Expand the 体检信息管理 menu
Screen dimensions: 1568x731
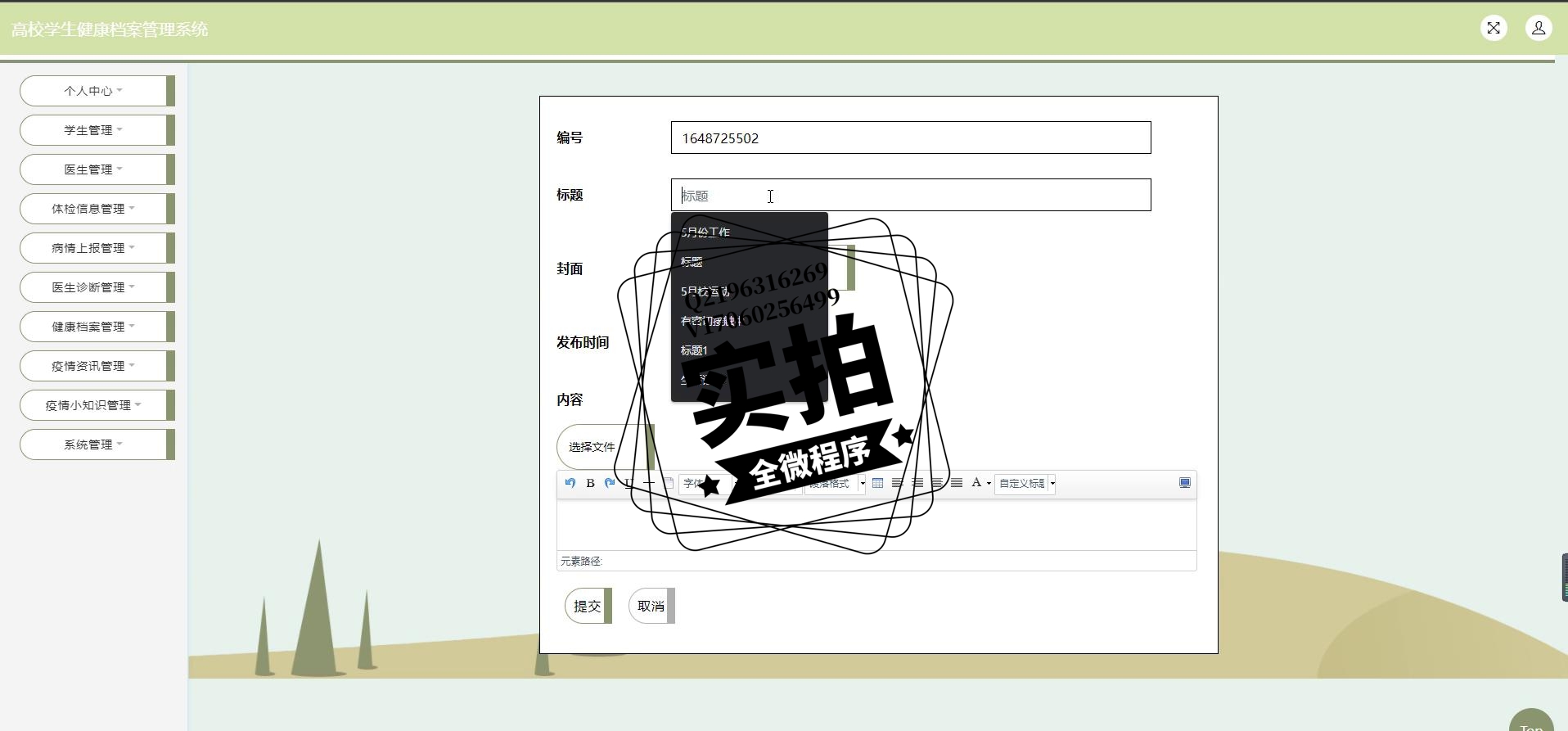(97, 209)
